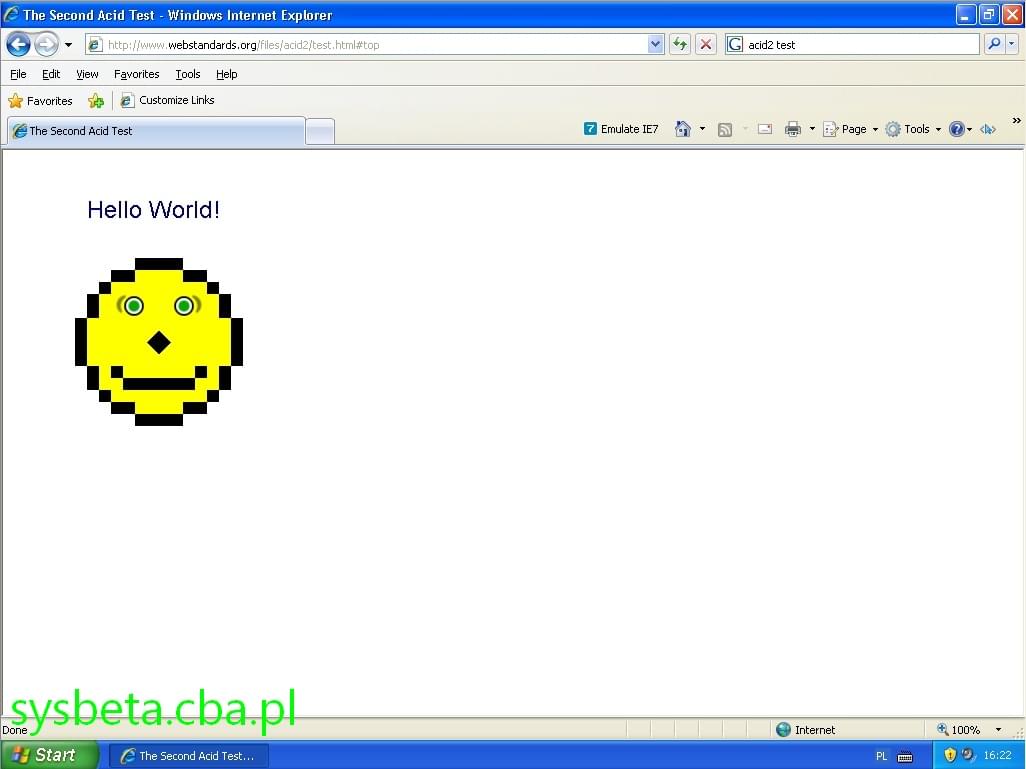The image size is (1026, 769).
Task: Click the Acid2 smiley face image
Action: coord(159,342)
